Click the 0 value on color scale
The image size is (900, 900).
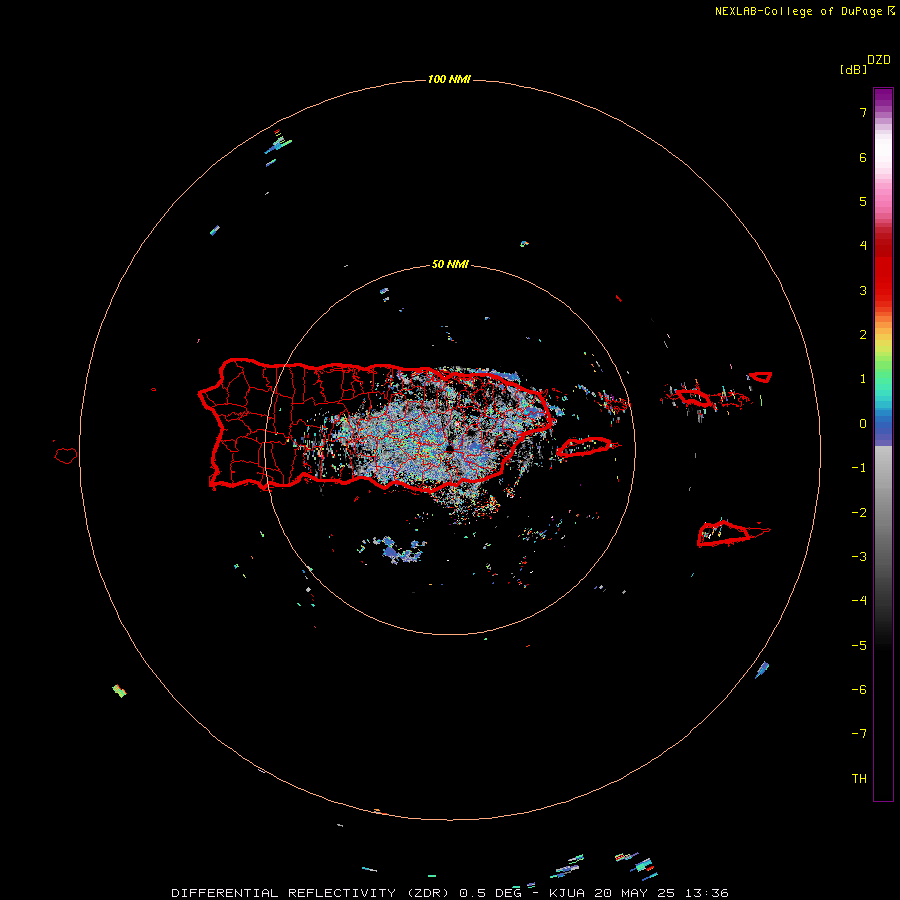coord(863,424)
